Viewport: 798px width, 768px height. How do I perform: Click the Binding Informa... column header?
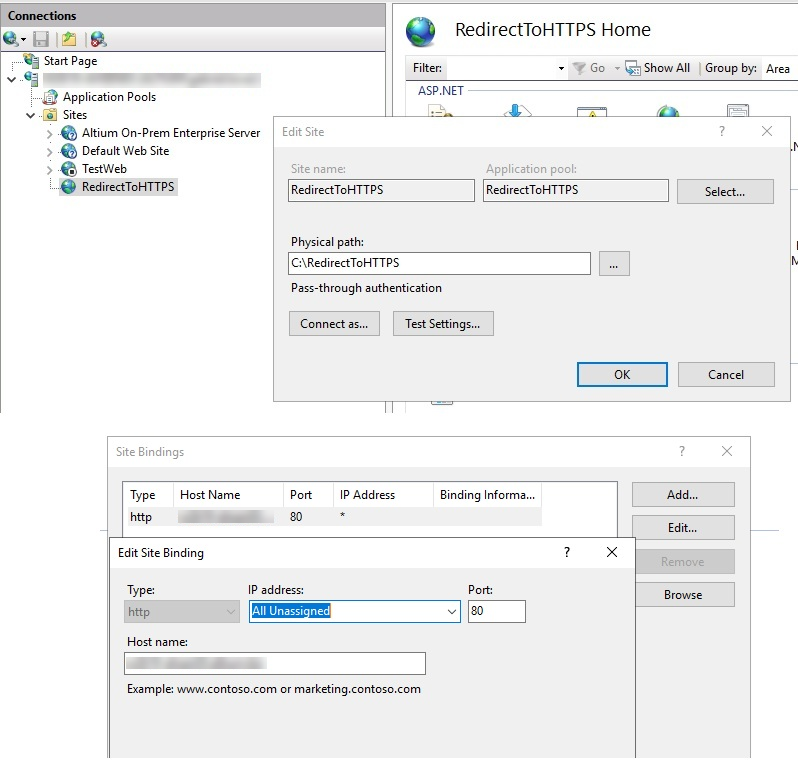487,495
